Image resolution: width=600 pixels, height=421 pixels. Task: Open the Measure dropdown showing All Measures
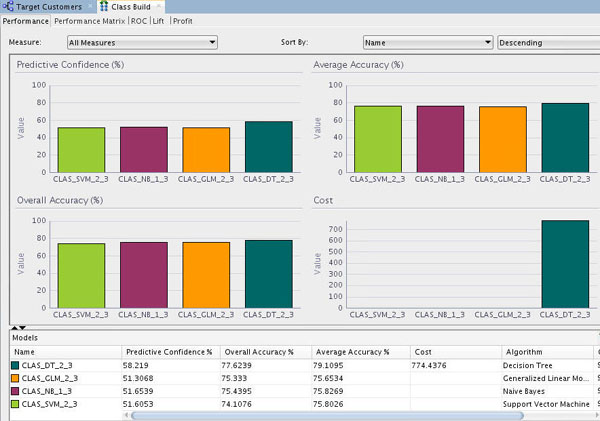click(142, 42)
